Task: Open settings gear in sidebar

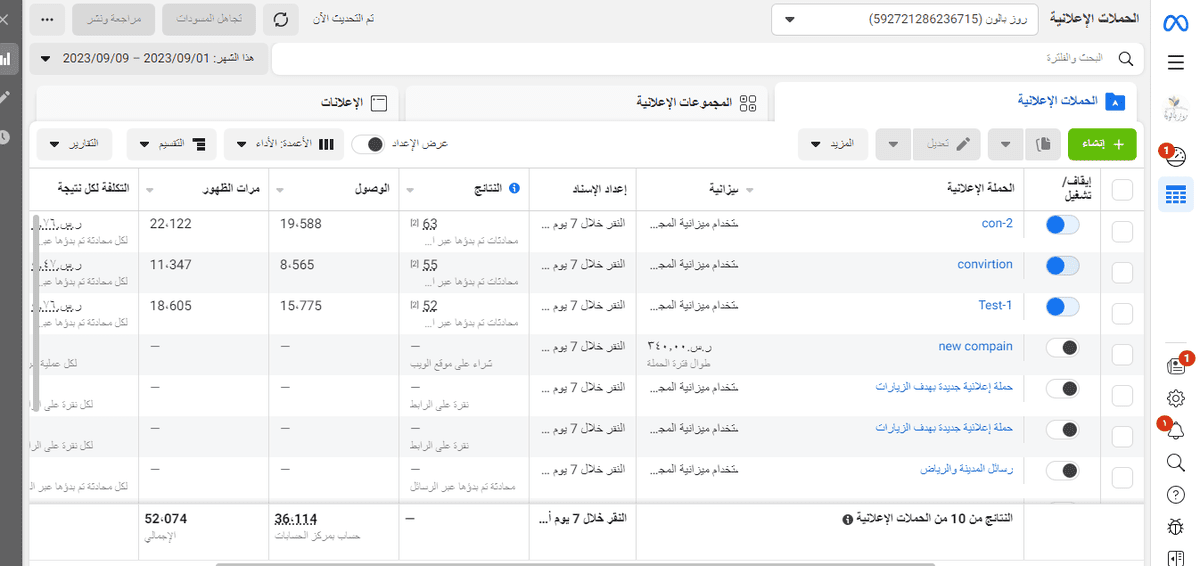Action: pos(1176,398)
